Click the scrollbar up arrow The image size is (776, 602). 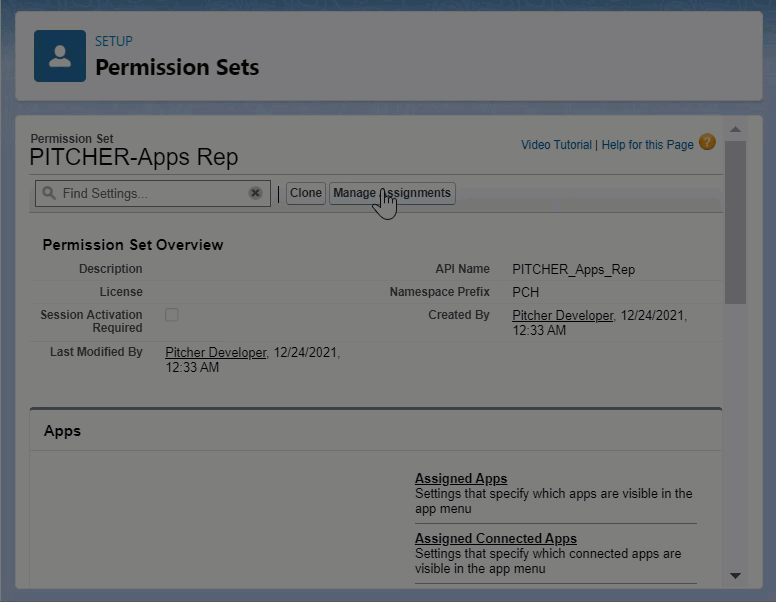click(735, 130)
